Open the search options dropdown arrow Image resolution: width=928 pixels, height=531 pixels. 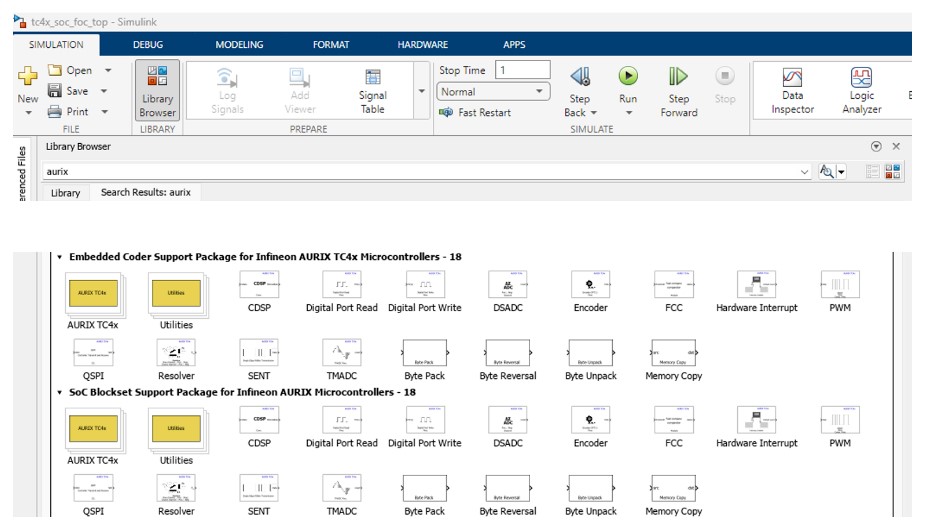[x=841, y=172]
